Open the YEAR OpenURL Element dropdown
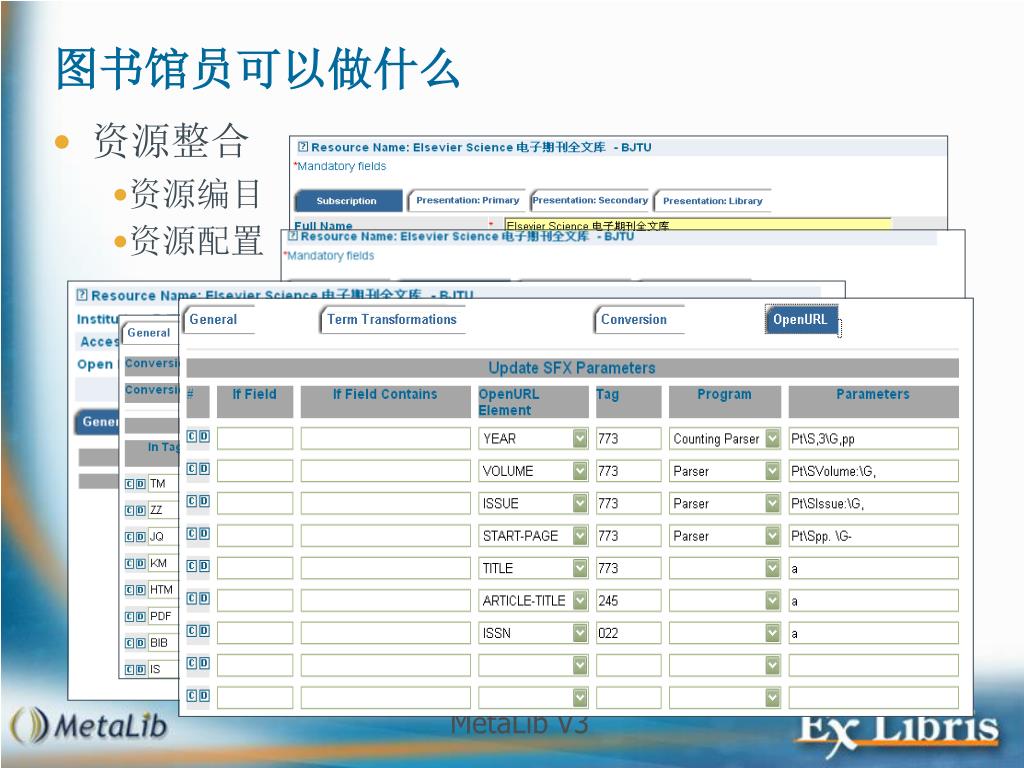This screenshot has height=768, width=1024. coord(580,438)
